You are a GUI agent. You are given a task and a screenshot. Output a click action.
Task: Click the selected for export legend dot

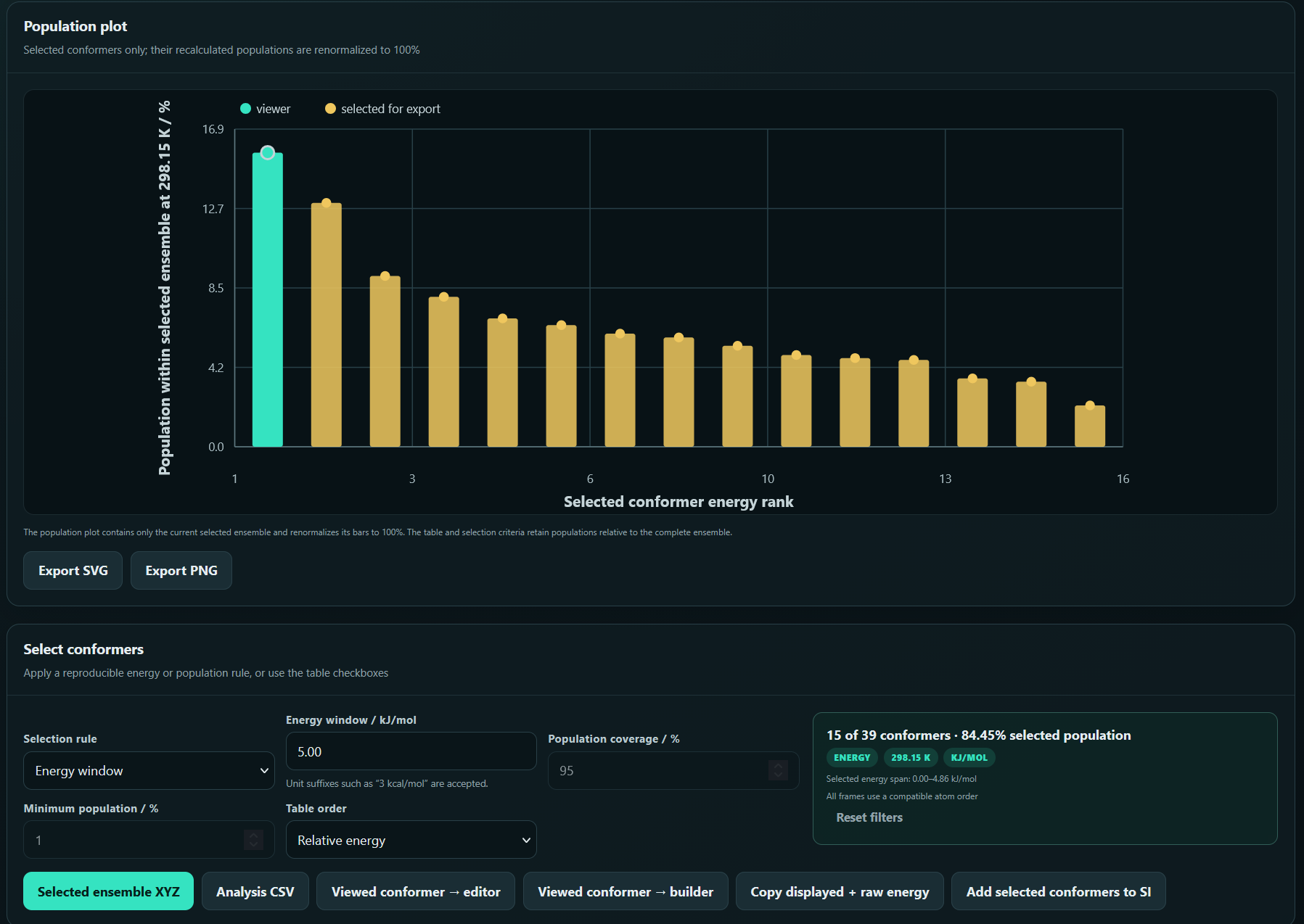[x=330, y=109]
